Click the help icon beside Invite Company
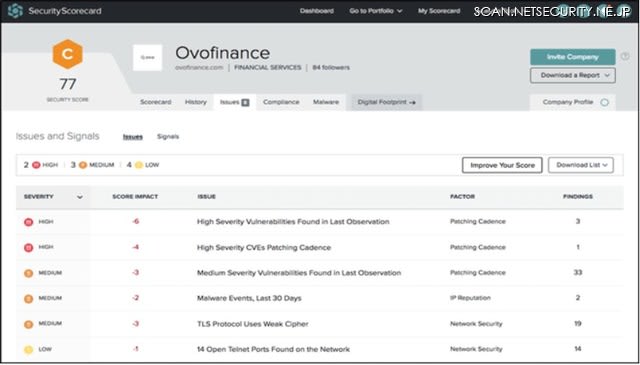 (625, 57)
